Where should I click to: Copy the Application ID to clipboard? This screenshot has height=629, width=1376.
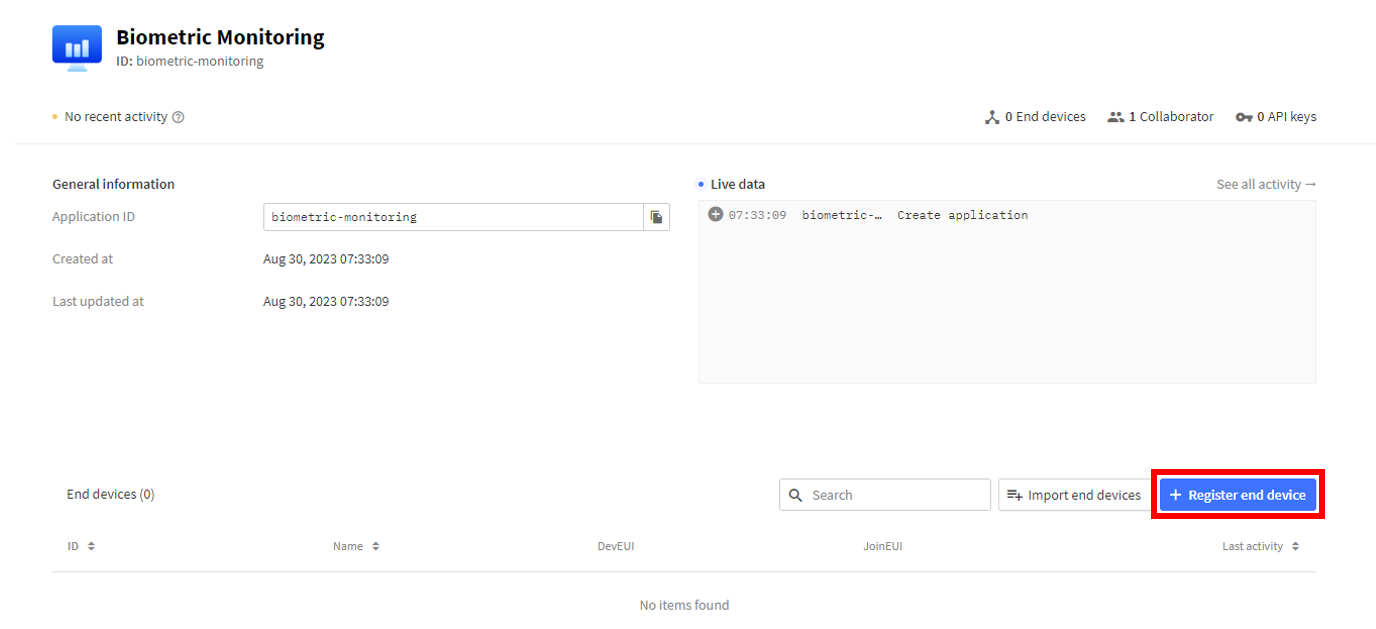[x=656, y=217]
